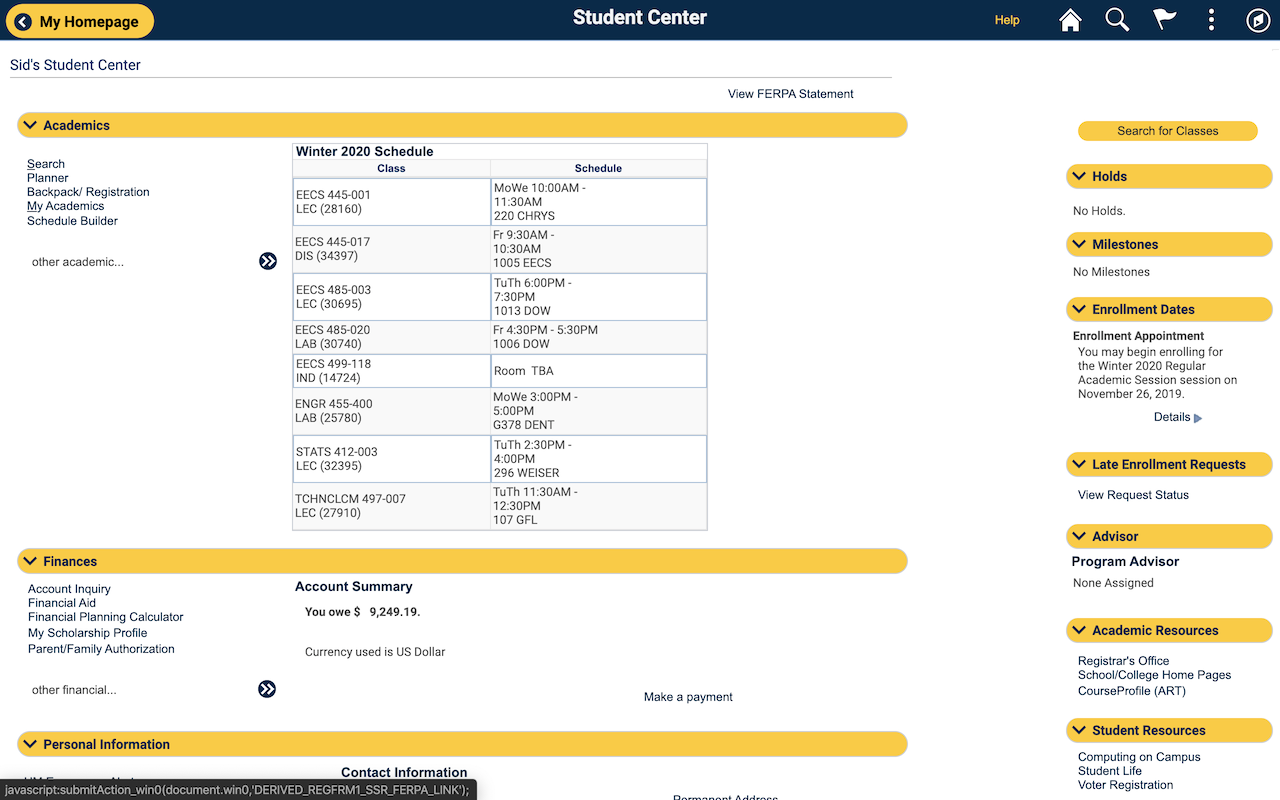
Task: Select EECS 499-118 IND class cell
Action: point(392,371)
